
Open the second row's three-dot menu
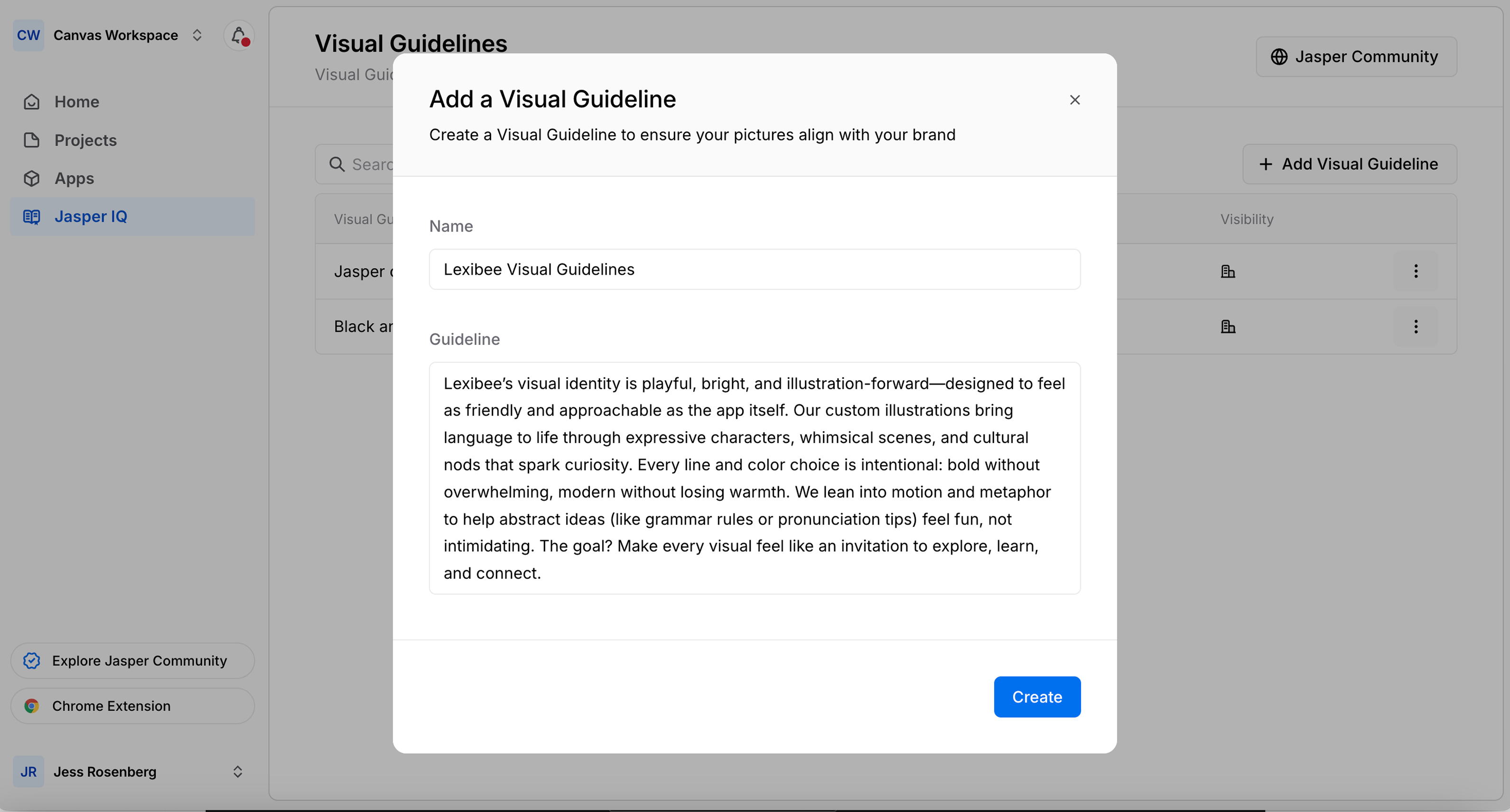[1416, 326]
